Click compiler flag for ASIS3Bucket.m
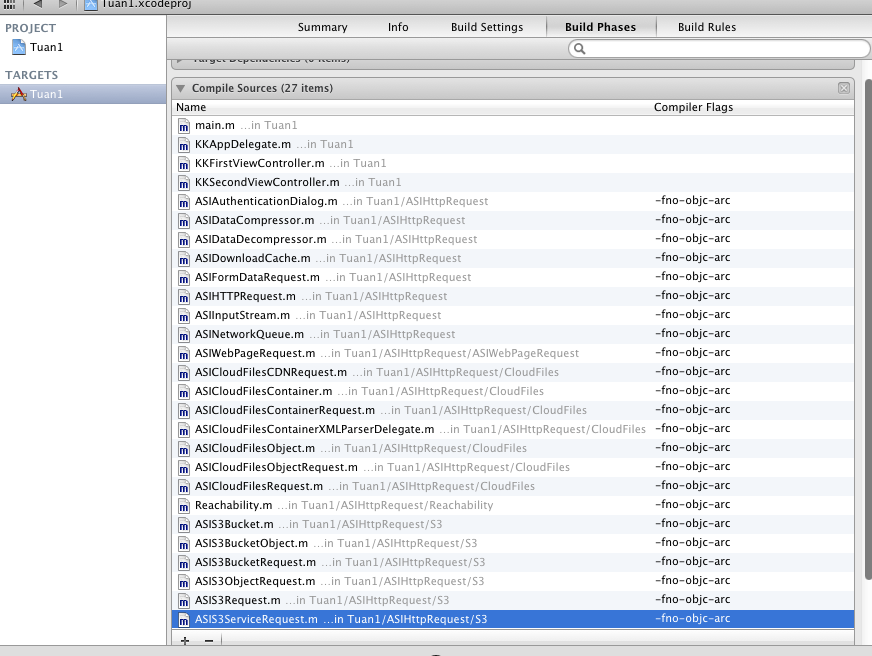 [x=692, y=523]
